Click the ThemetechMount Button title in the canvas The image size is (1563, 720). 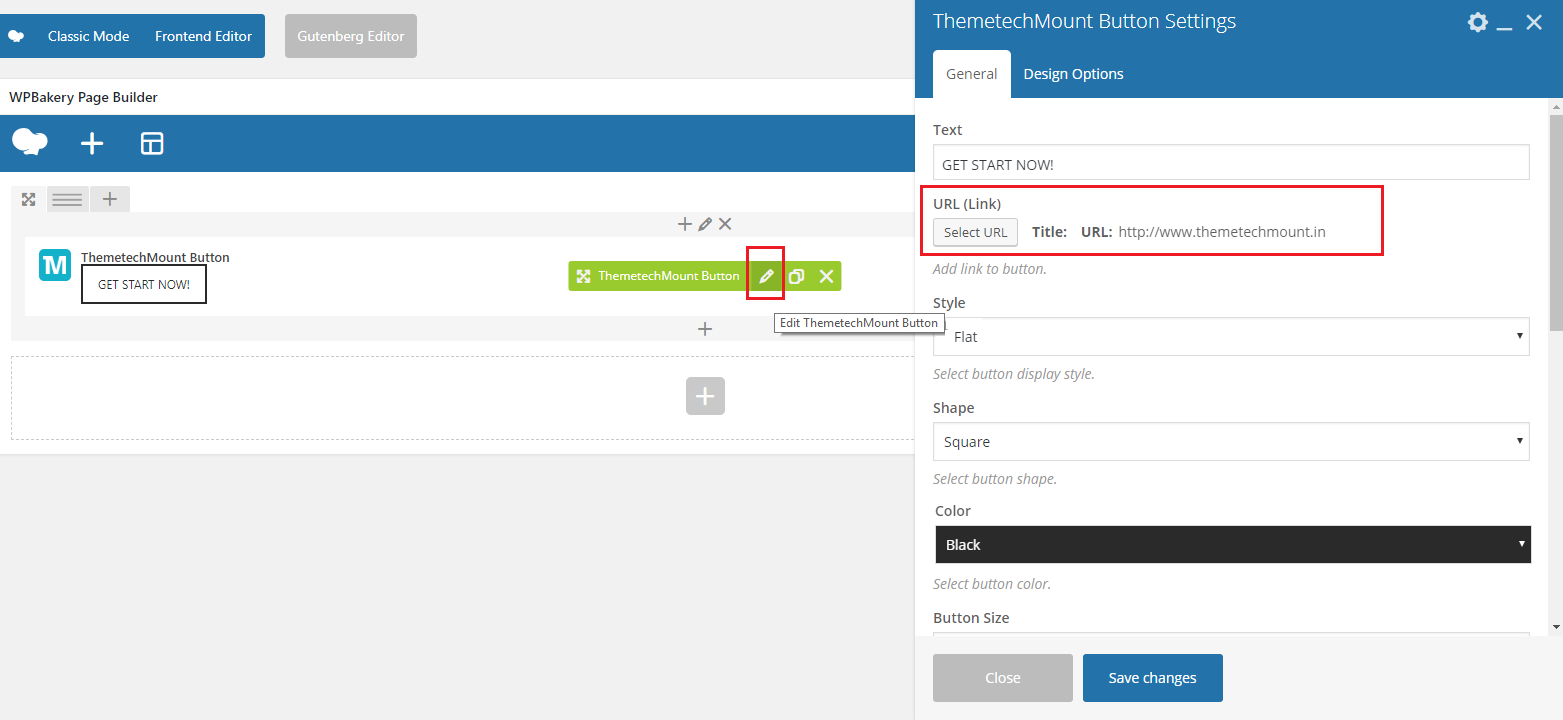tap(155, 257)
